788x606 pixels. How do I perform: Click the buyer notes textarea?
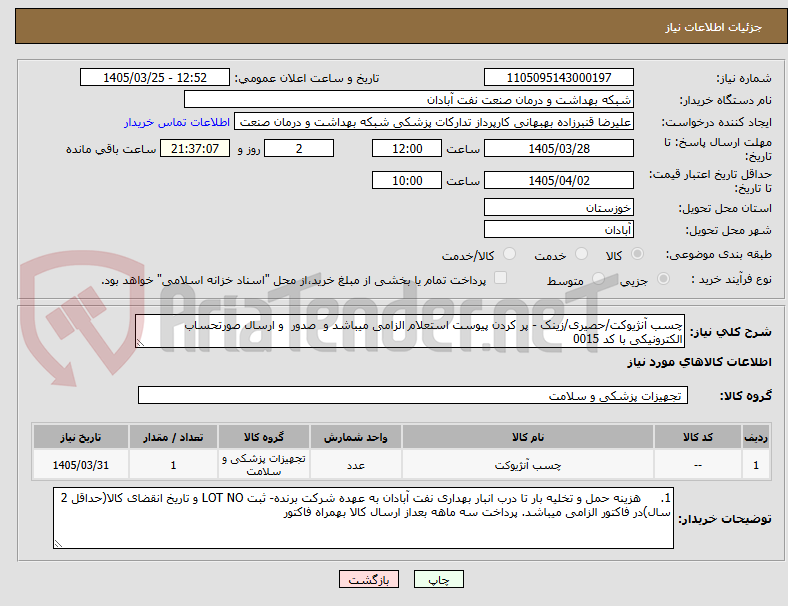pyautogui.click(x=363, y=518)
